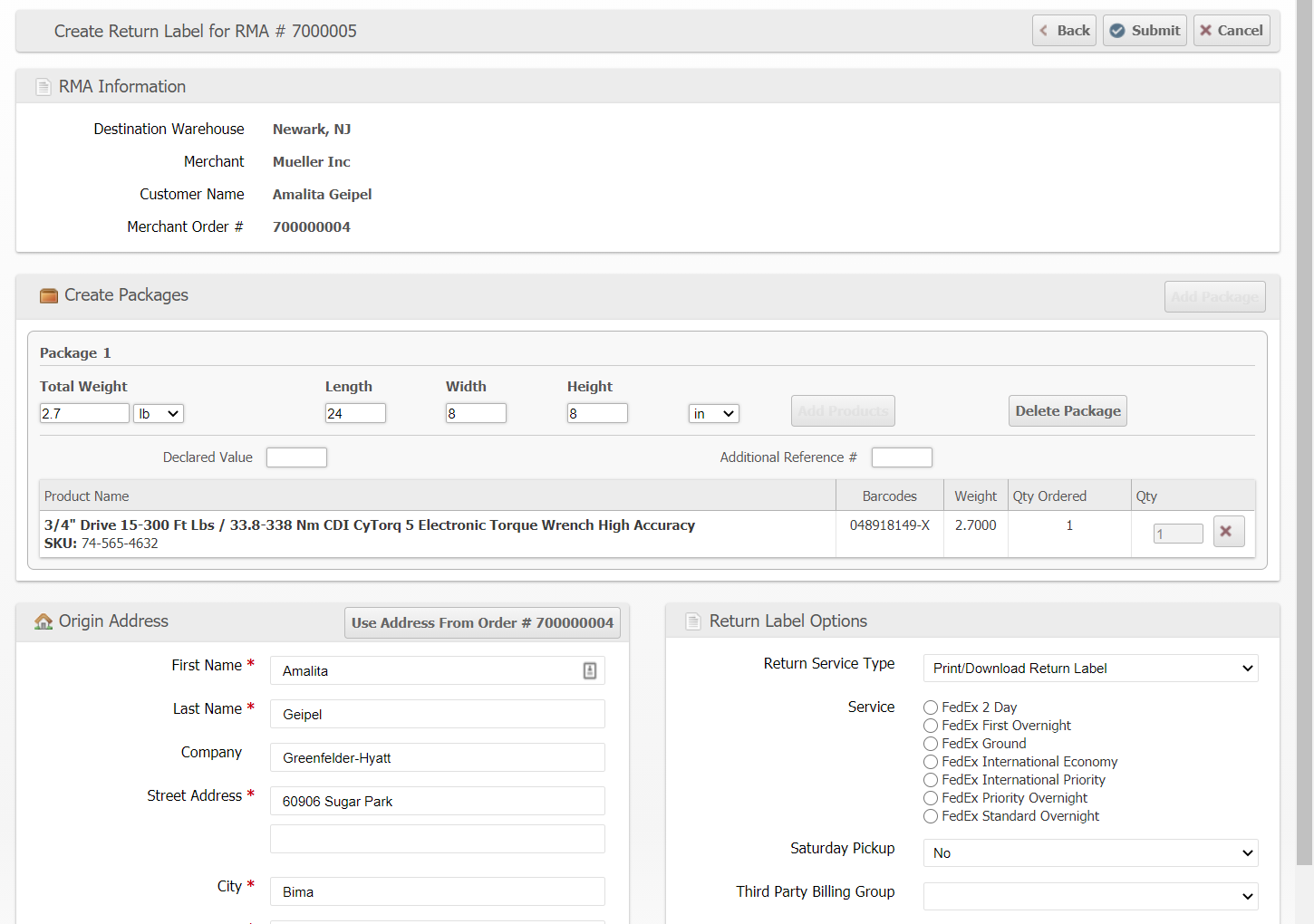Click the Declared Value input field
The height and width of the screenshot is (924, 1314).
[x=296, y=457]
